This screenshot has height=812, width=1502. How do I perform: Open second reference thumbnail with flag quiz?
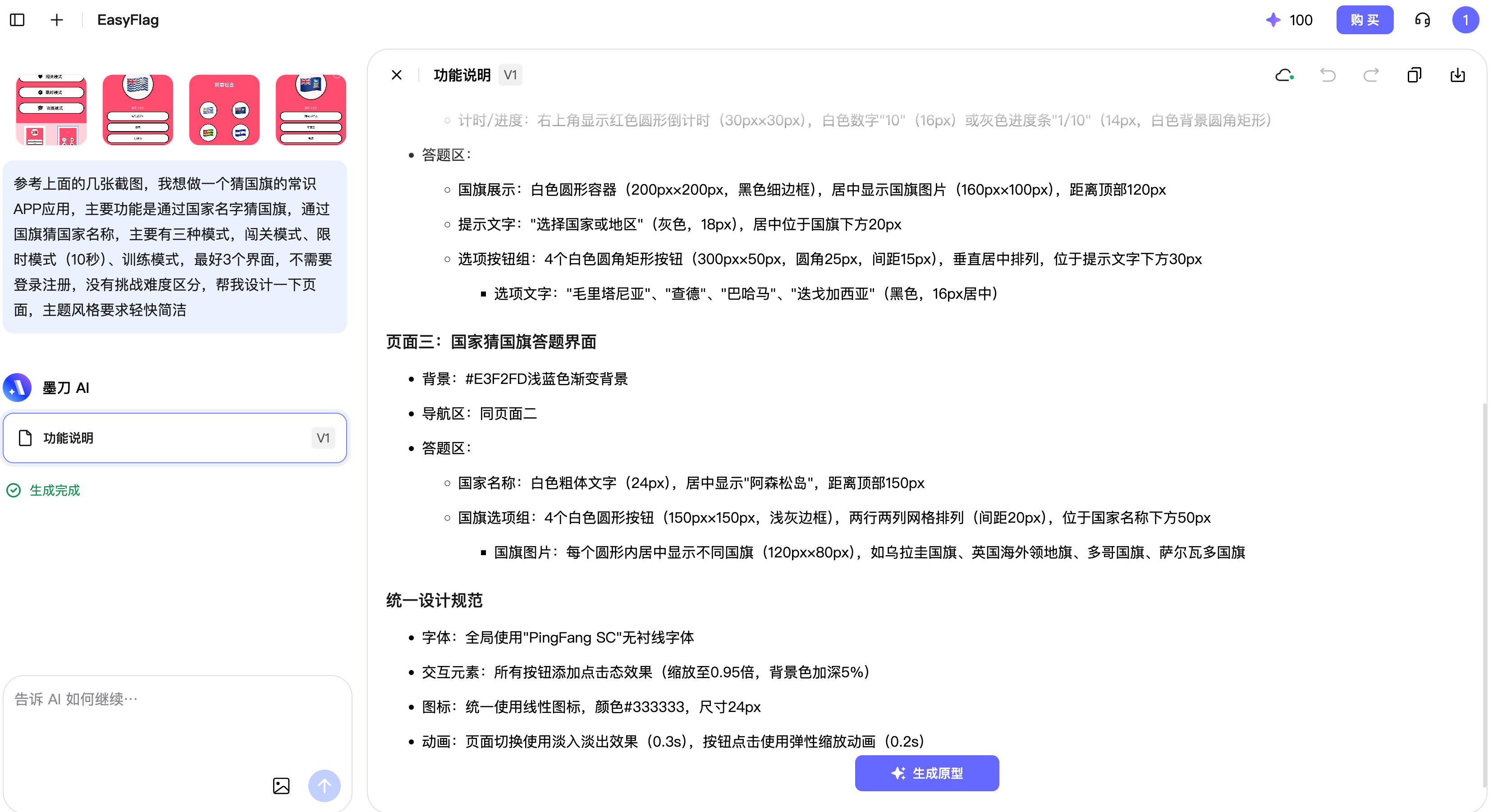pyautogui.click(x=137, y=109)
